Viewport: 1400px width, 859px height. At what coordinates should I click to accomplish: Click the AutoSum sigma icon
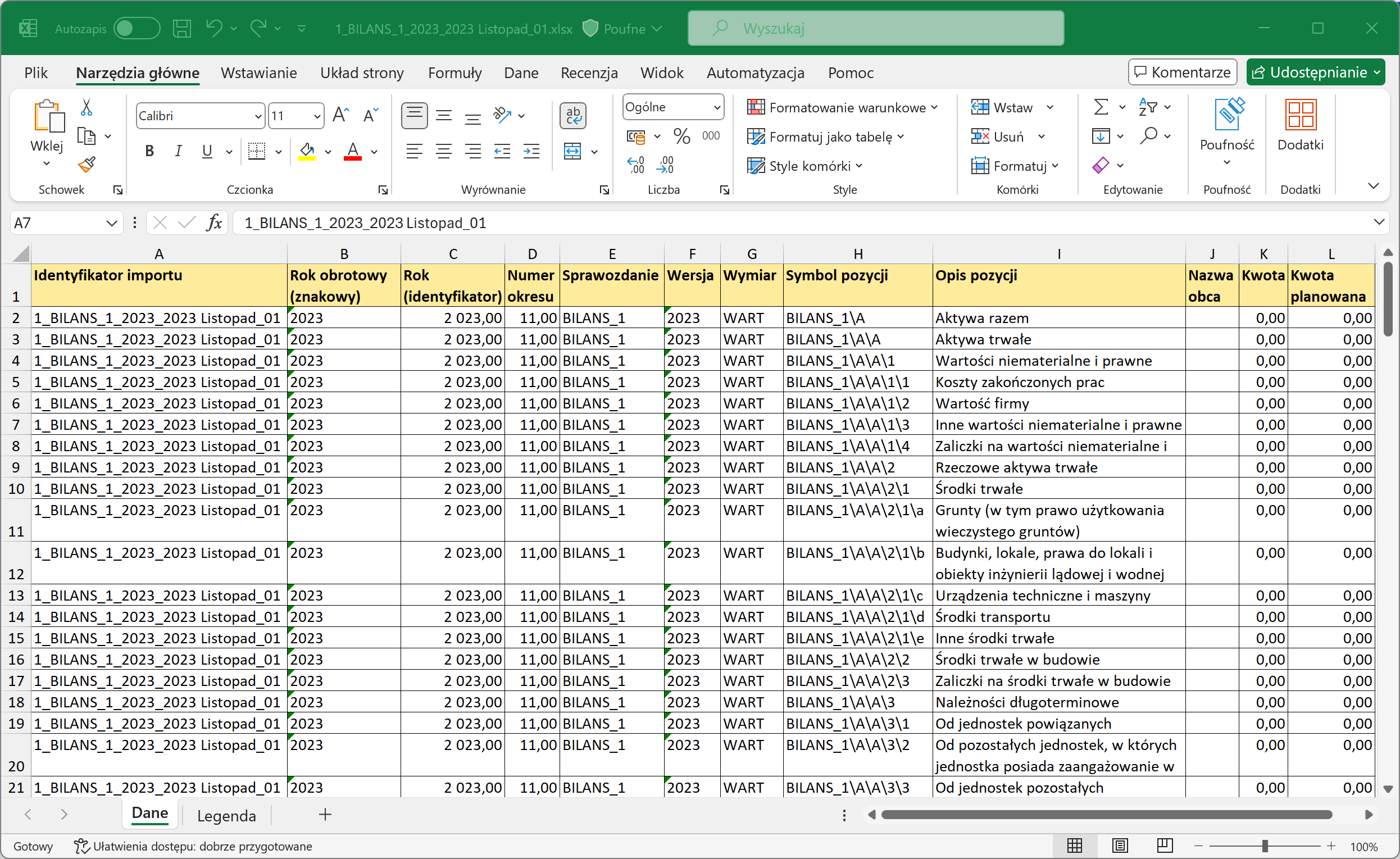click(x=1101, y=107)
